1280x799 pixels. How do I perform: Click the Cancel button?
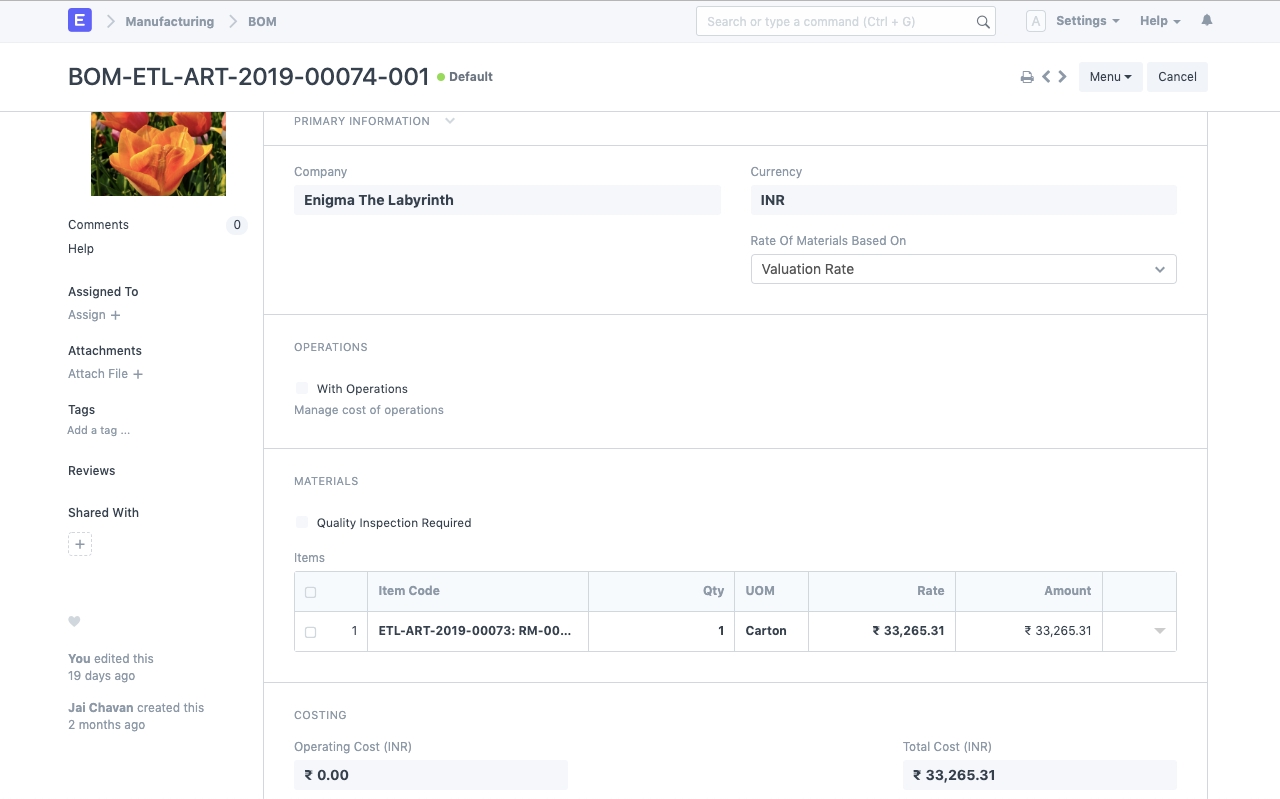tap(1177, 77)
